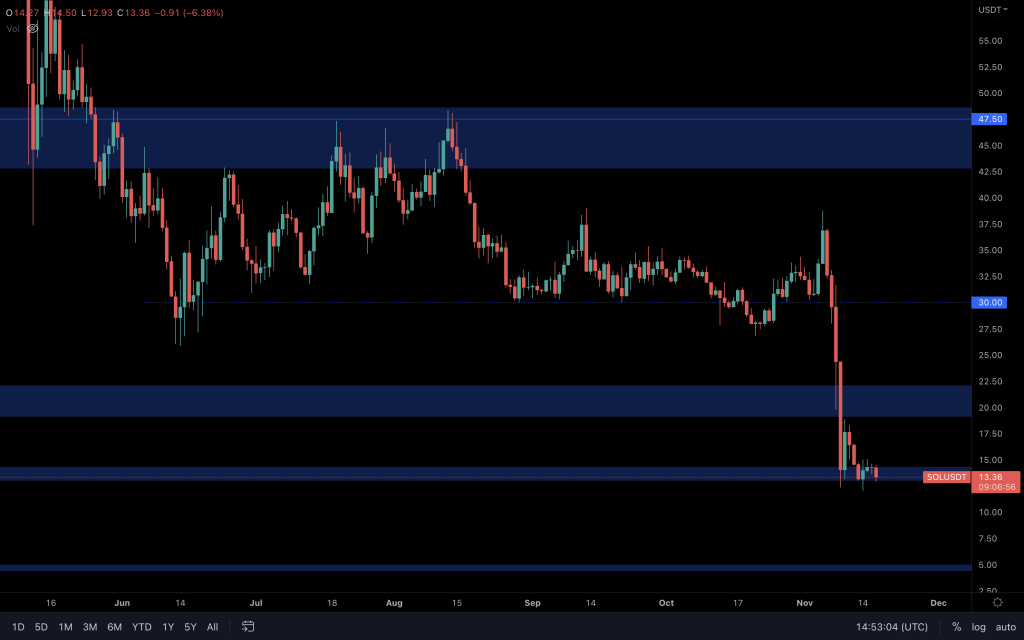Click the 47.50 horizontal line price label

click(989, 119)
